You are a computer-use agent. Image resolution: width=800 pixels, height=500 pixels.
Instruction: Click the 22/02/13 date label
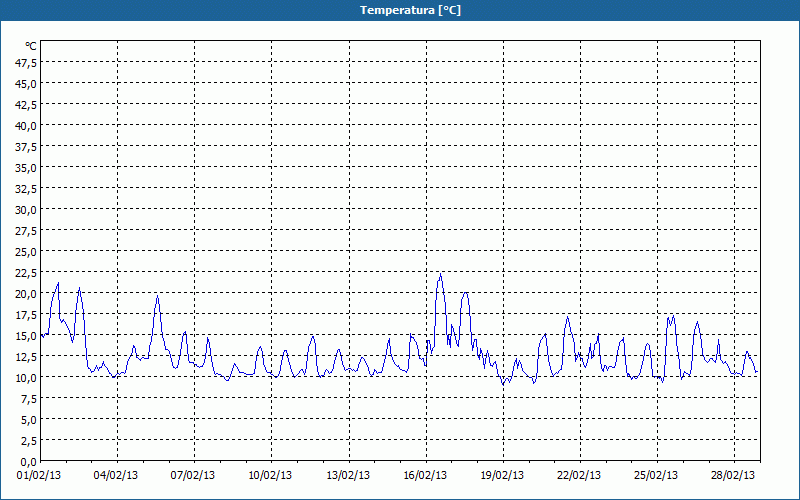(579, 476)
